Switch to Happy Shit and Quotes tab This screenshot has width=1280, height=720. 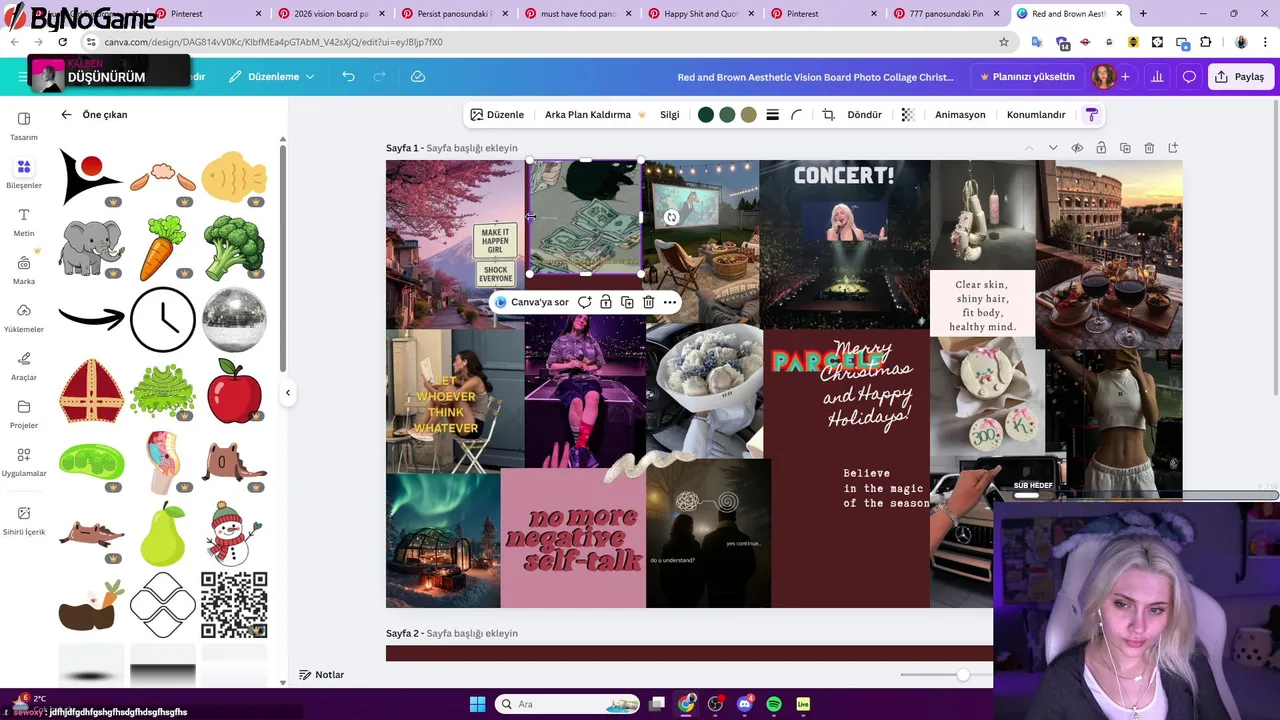[x=694, y=14]
